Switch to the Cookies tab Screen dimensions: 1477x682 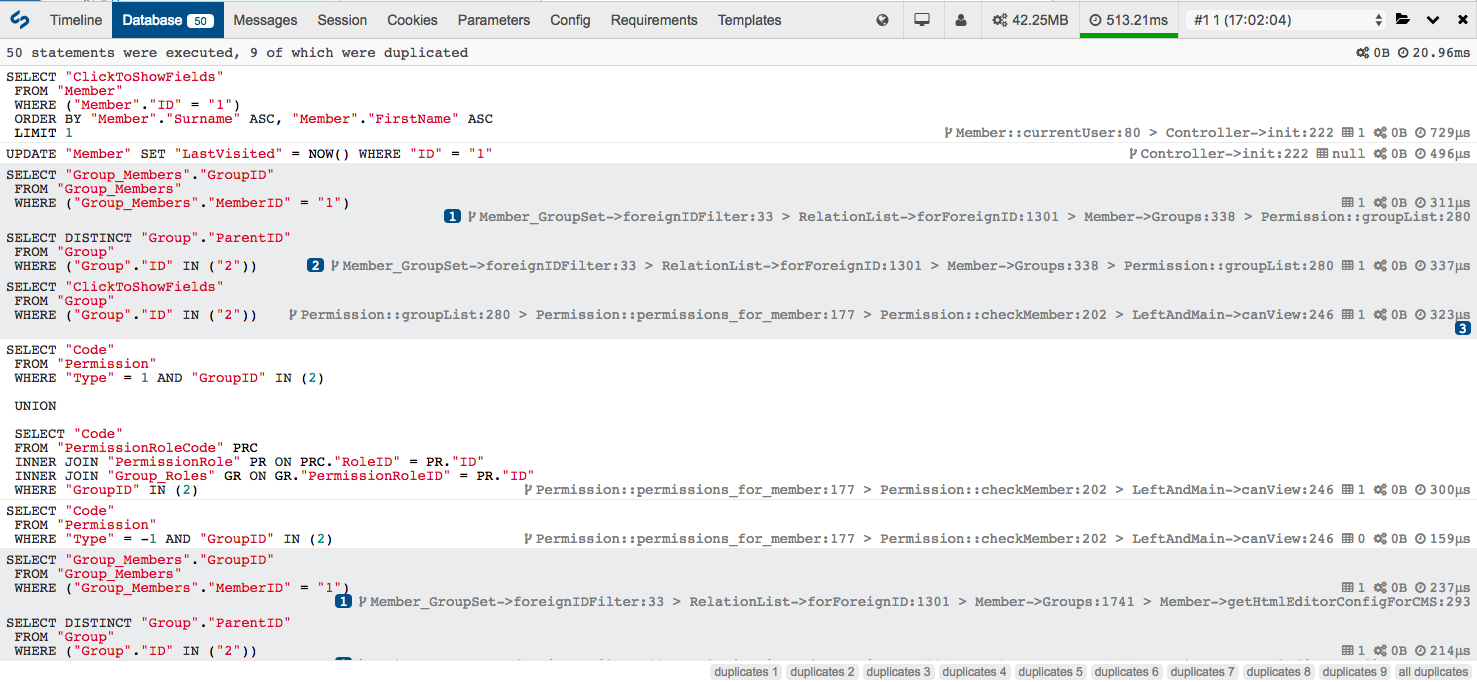pyautogui.click(x=412, y=20)
